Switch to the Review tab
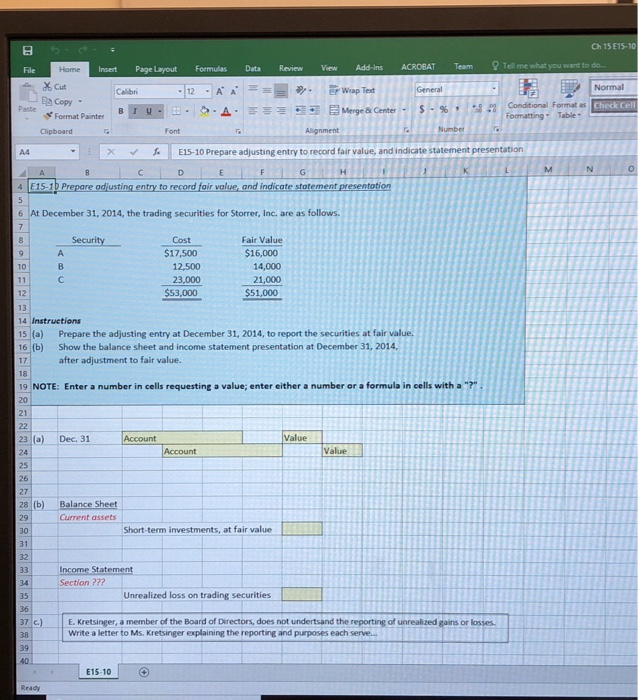 click(291, 68)
